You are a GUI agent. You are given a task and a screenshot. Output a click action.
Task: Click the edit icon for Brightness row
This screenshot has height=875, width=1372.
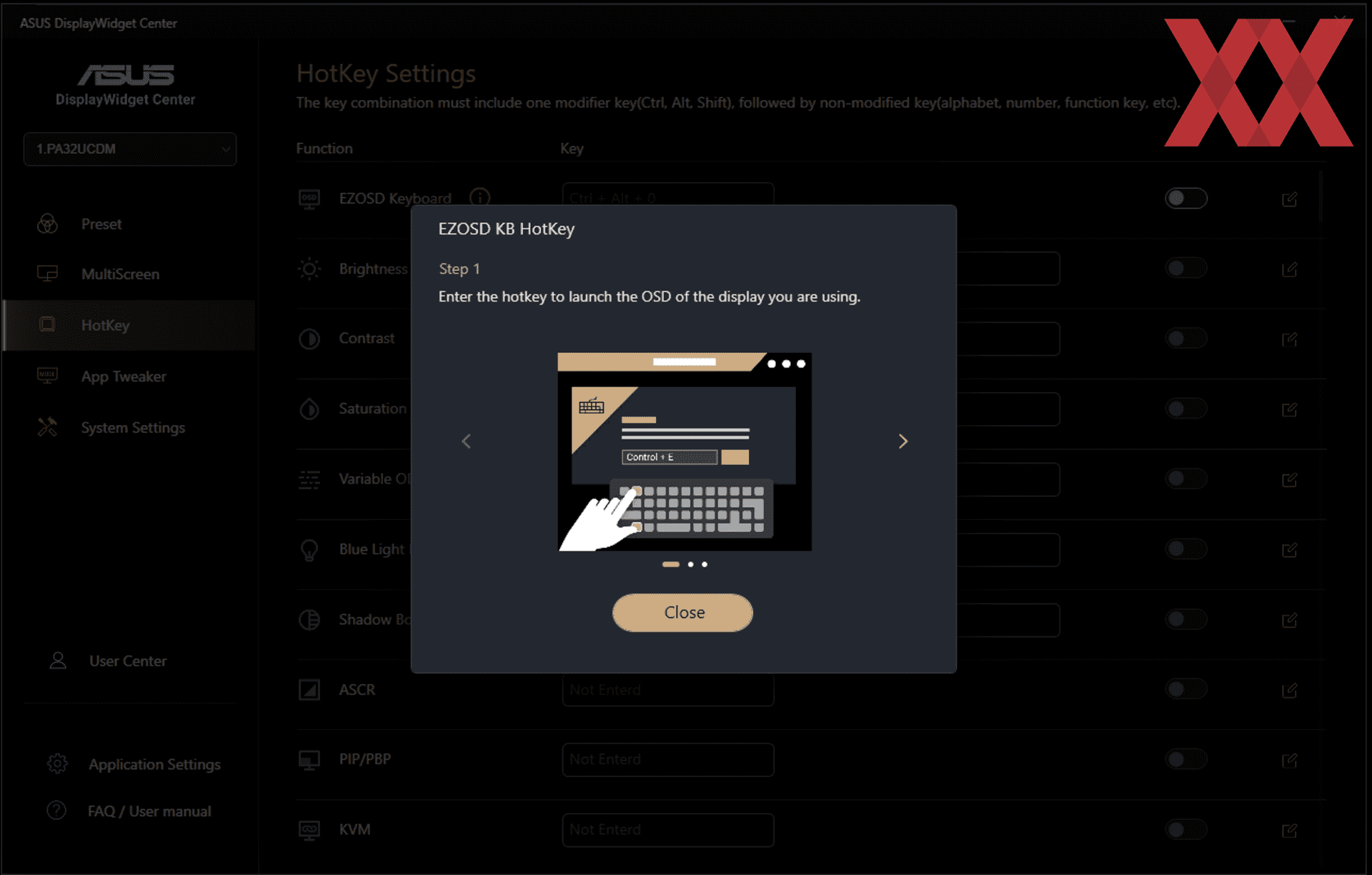pos(1289,269)
